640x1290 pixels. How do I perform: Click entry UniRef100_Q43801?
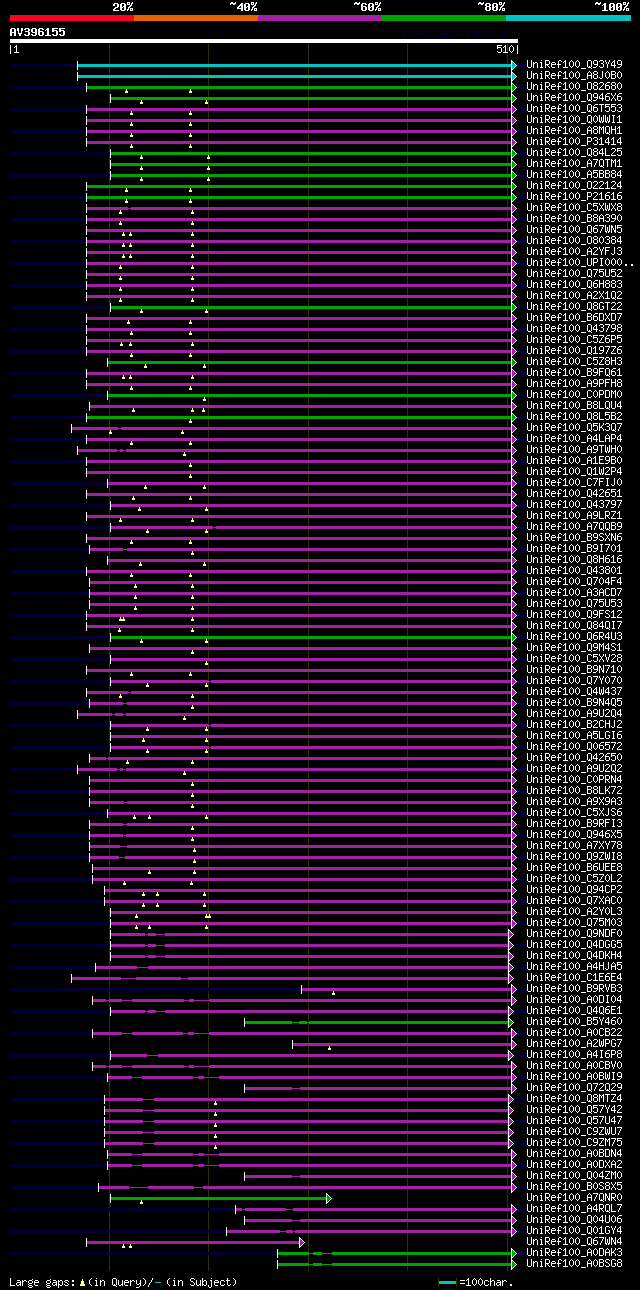tap(574, 570)
